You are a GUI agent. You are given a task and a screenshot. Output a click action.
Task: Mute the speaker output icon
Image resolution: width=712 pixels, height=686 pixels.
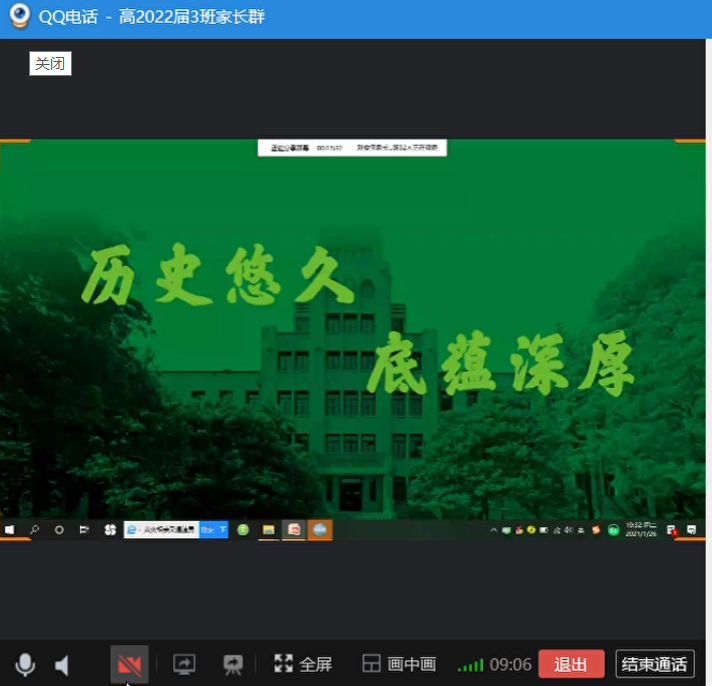point(62,665)
